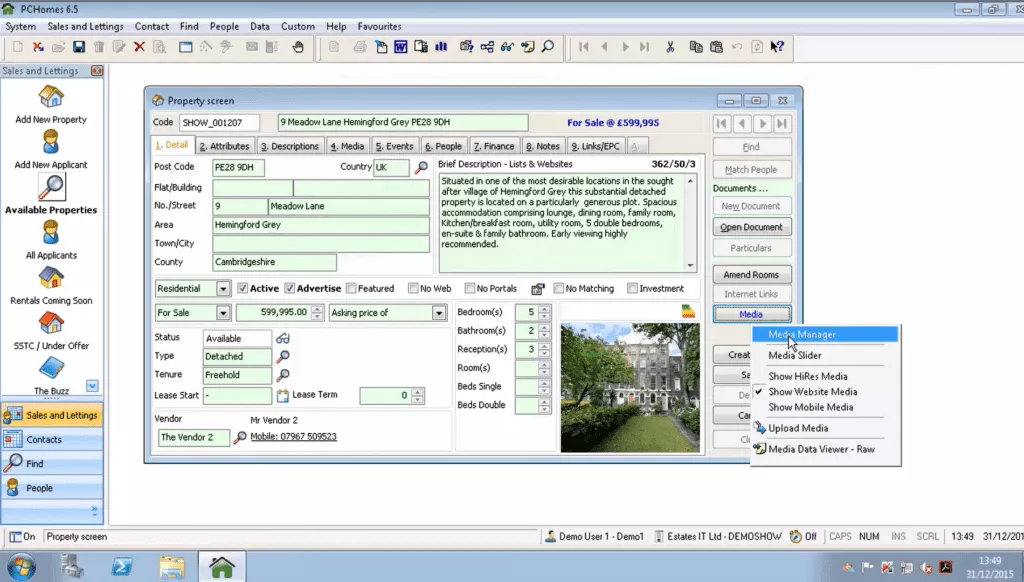Click the bar chart toolbar icon
Screen dimensions: 1024x582
pos(441,47)
